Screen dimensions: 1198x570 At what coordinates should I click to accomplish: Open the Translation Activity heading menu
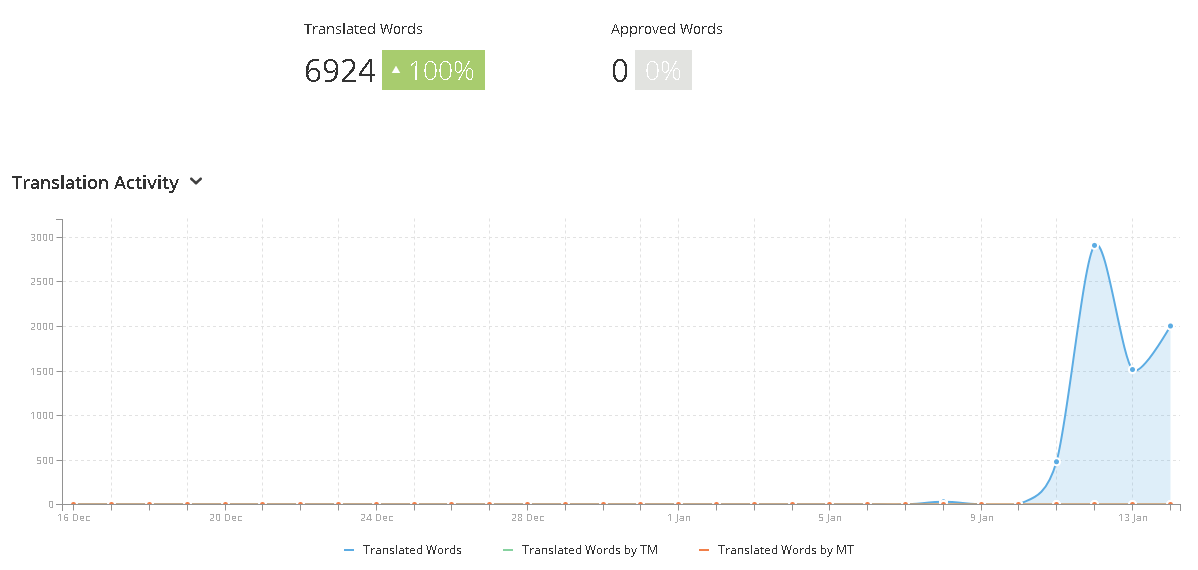[96, 183]
